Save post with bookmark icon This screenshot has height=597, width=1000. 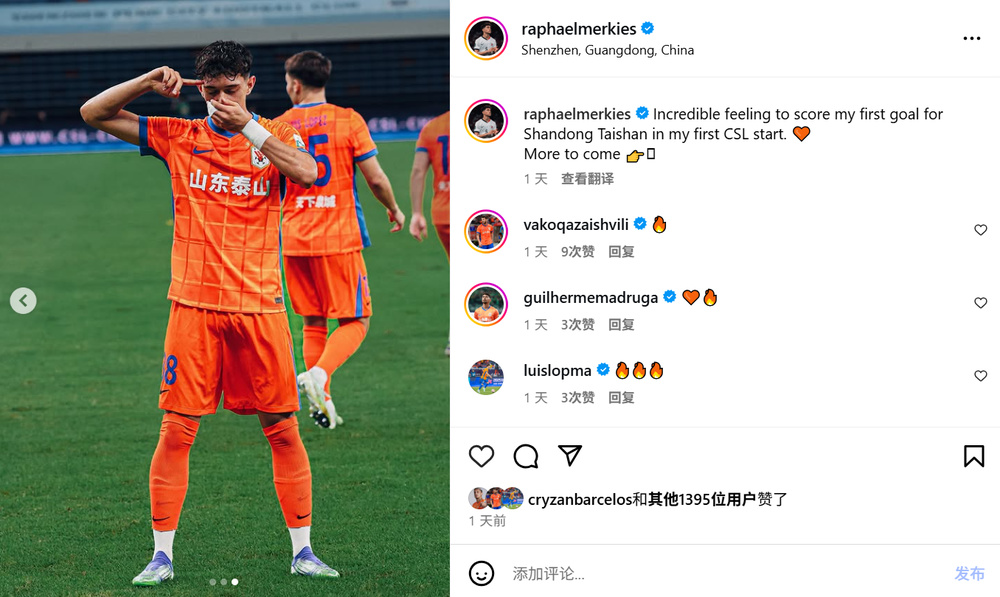tap(973, 456)
